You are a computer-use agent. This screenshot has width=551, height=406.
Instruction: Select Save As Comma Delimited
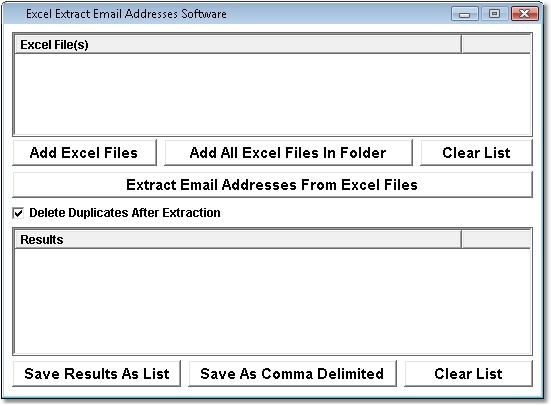pyautogui.click(x=292, y=374)
